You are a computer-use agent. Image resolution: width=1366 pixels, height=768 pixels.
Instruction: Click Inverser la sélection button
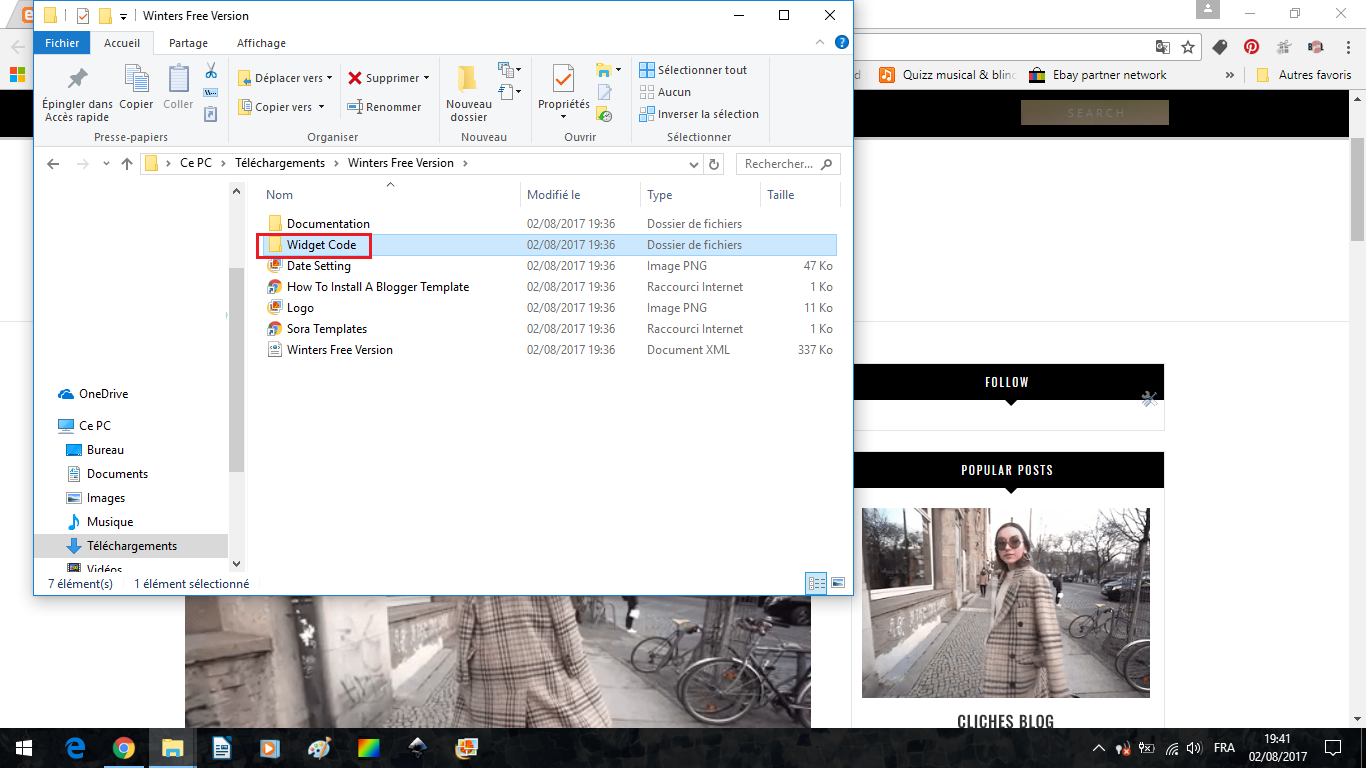pyautogui.click(x=699, y=114)
